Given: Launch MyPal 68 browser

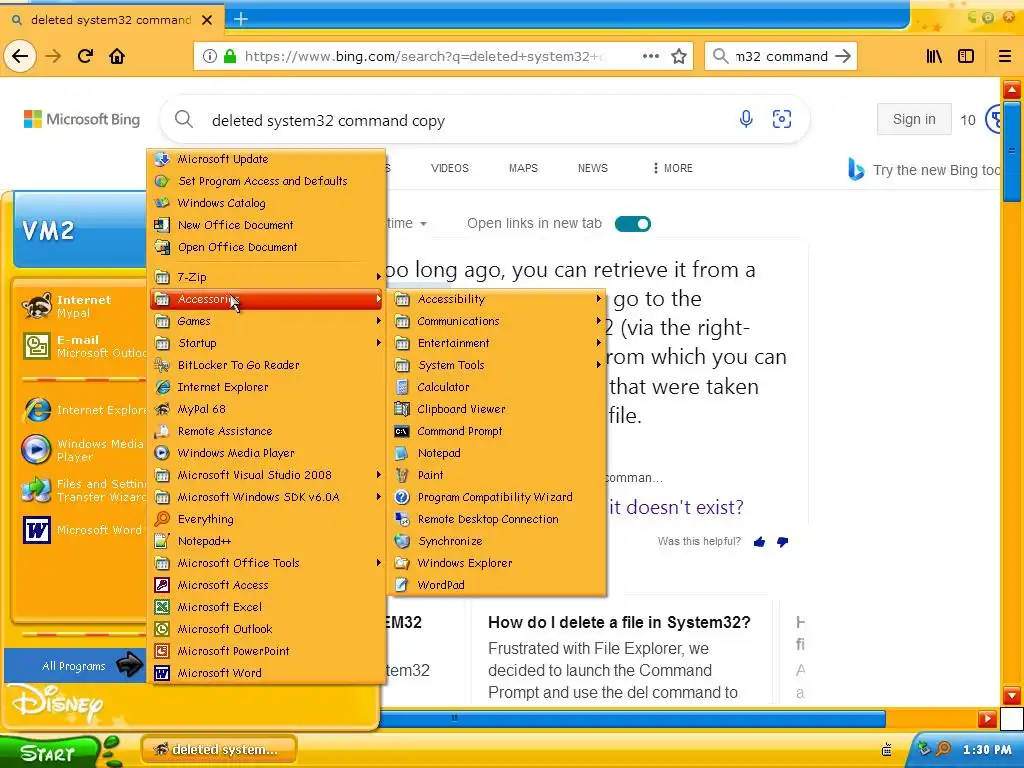Looking at the screenshot, I should click(201, 409).
